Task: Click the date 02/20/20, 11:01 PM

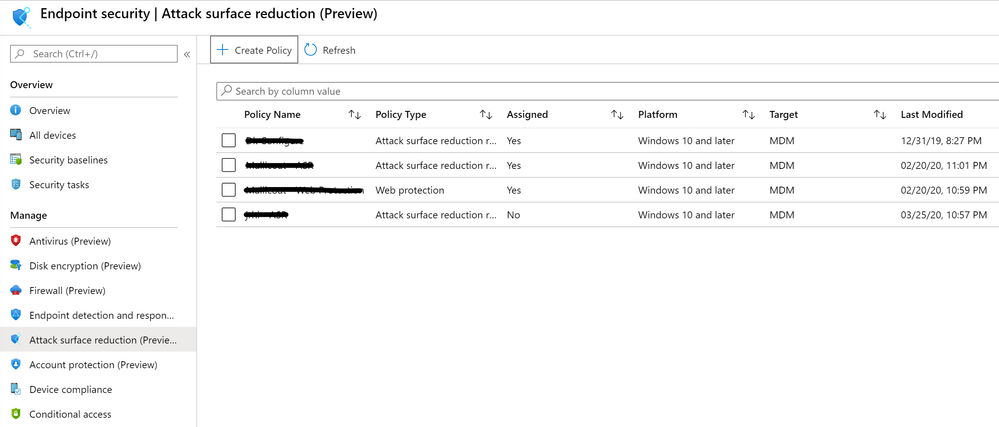Action: point(943,165)
